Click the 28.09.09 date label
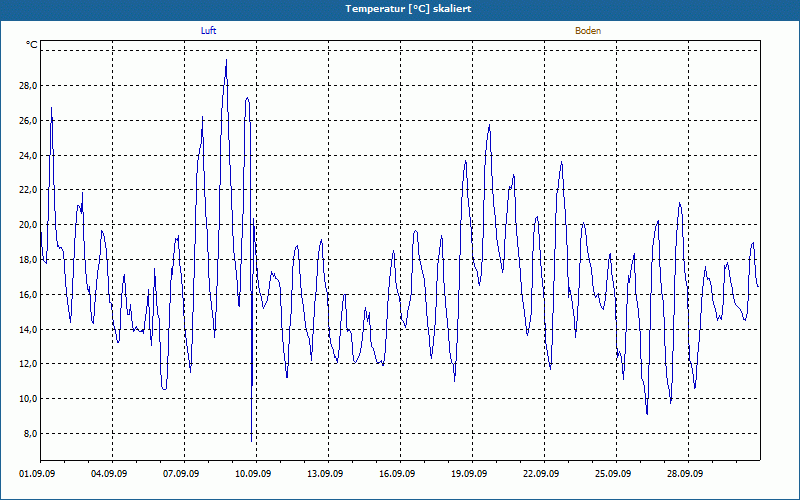 pyautogui.click(x=685, y=473)
